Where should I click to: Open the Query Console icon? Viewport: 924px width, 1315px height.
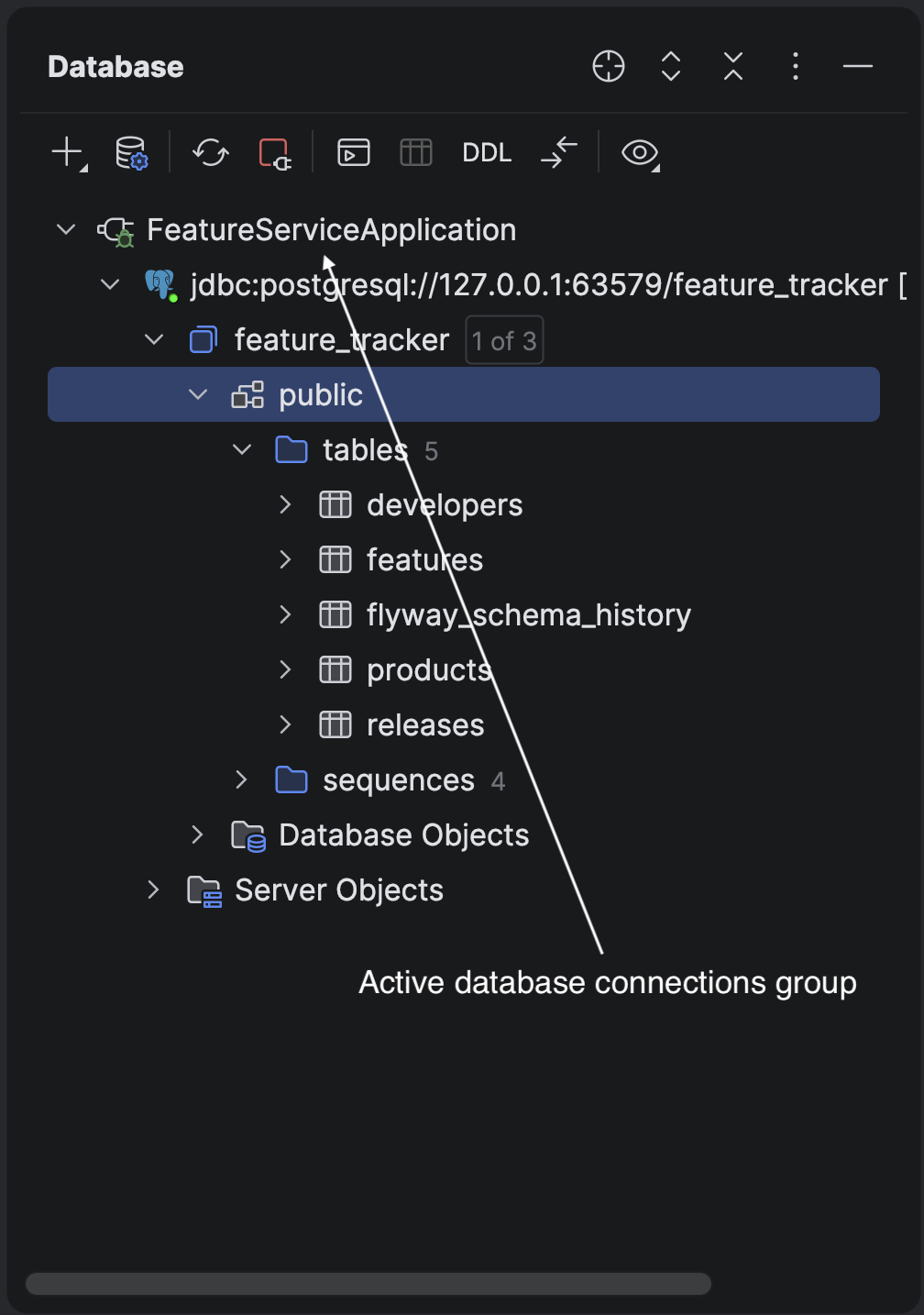pos(354,152)
